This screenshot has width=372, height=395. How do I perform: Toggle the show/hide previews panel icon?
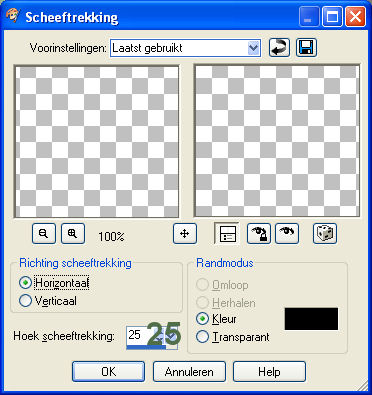coord(228,233)
